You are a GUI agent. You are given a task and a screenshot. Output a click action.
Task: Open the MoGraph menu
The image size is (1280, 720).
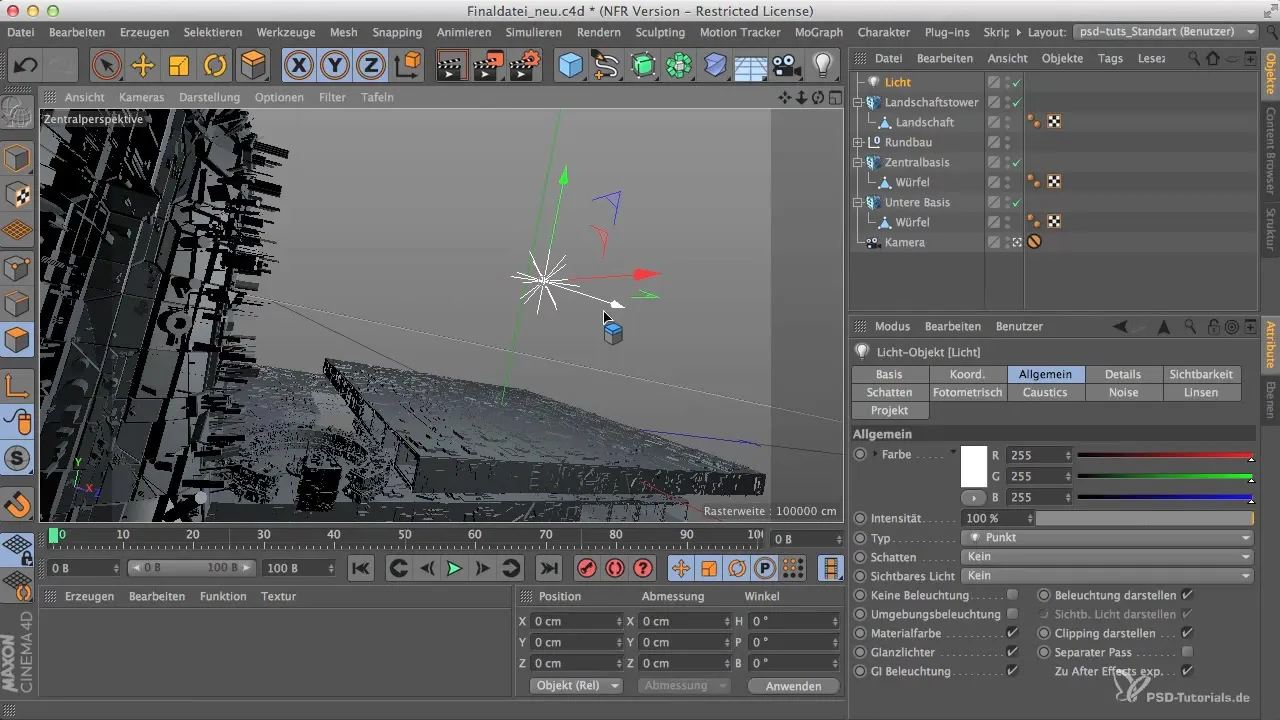818,32
